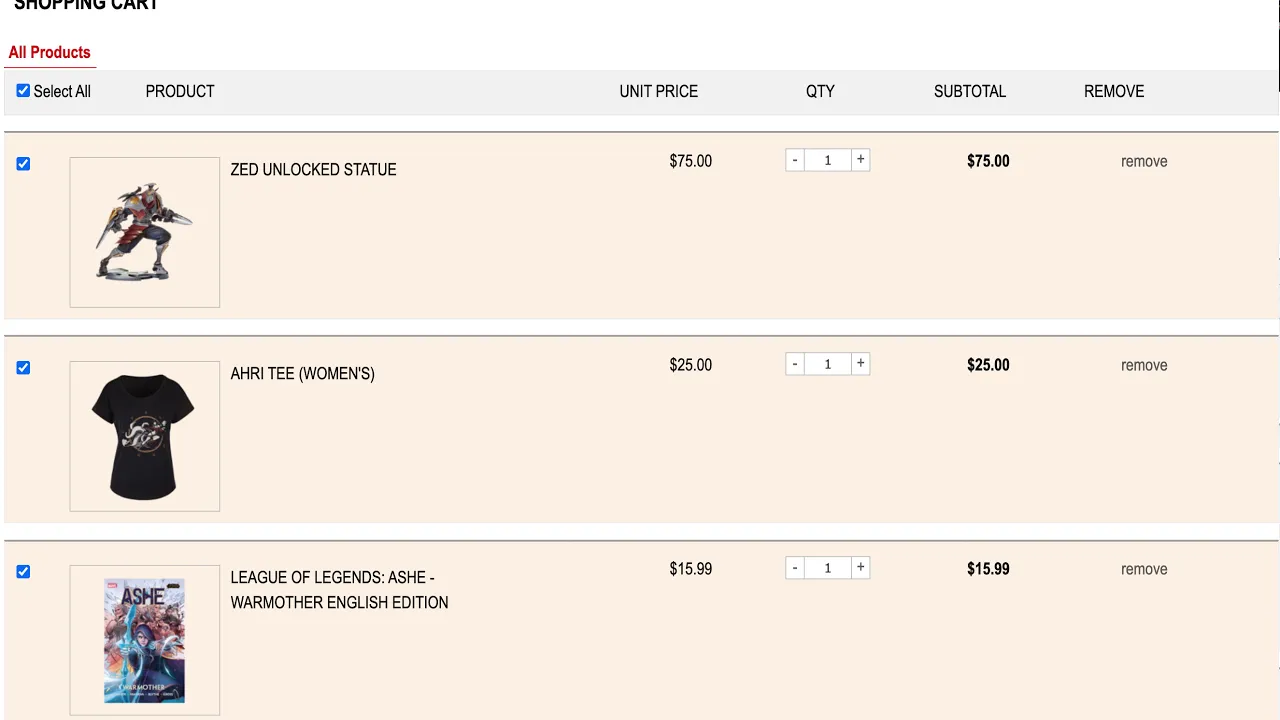The height and width of the screenshot is (720, 1280).
Task: Open the Ahri black tee thumbnail
Action: tap(145, 436)
